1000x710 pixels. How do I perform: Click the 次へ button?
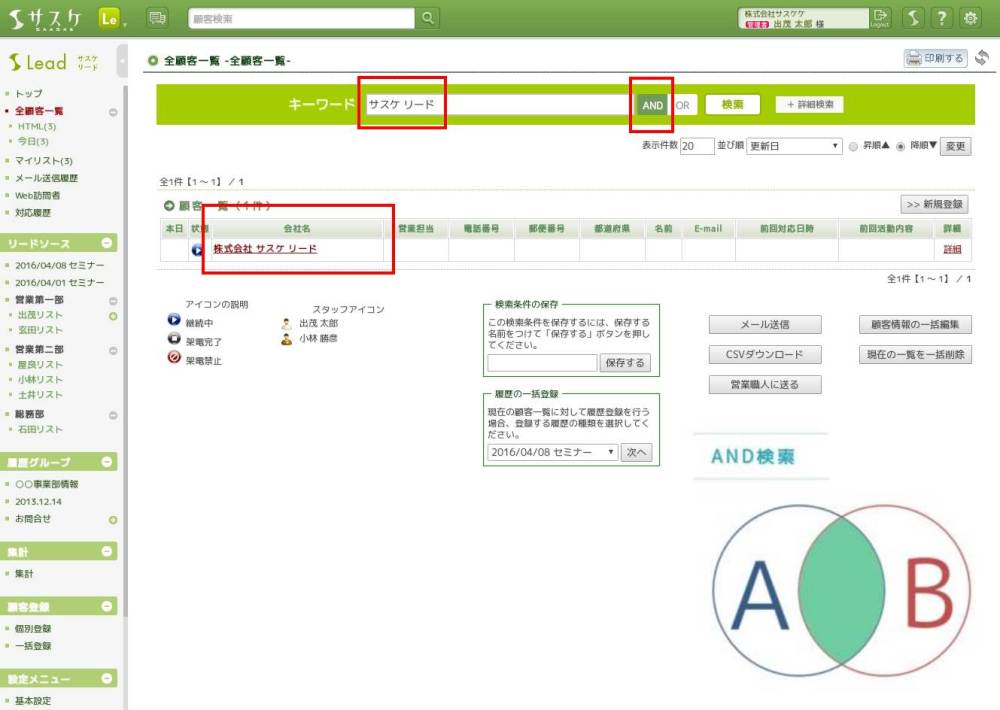point(636,452)
